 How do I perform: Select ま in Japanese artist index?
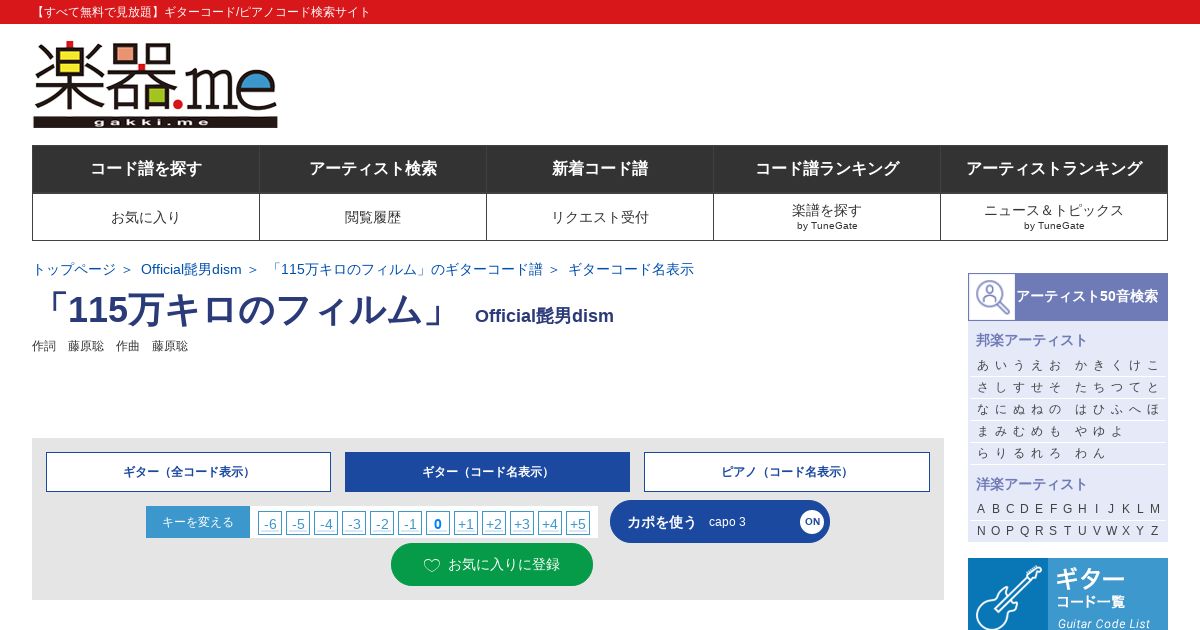[983, 431]
